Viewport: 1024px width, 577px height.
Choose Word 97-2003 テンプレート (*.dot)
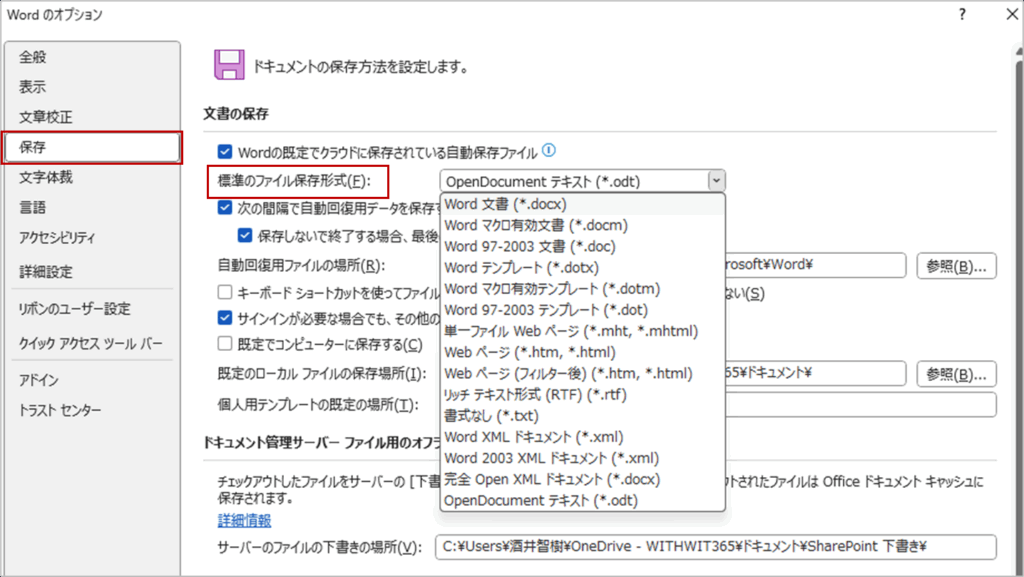(583, 310)
